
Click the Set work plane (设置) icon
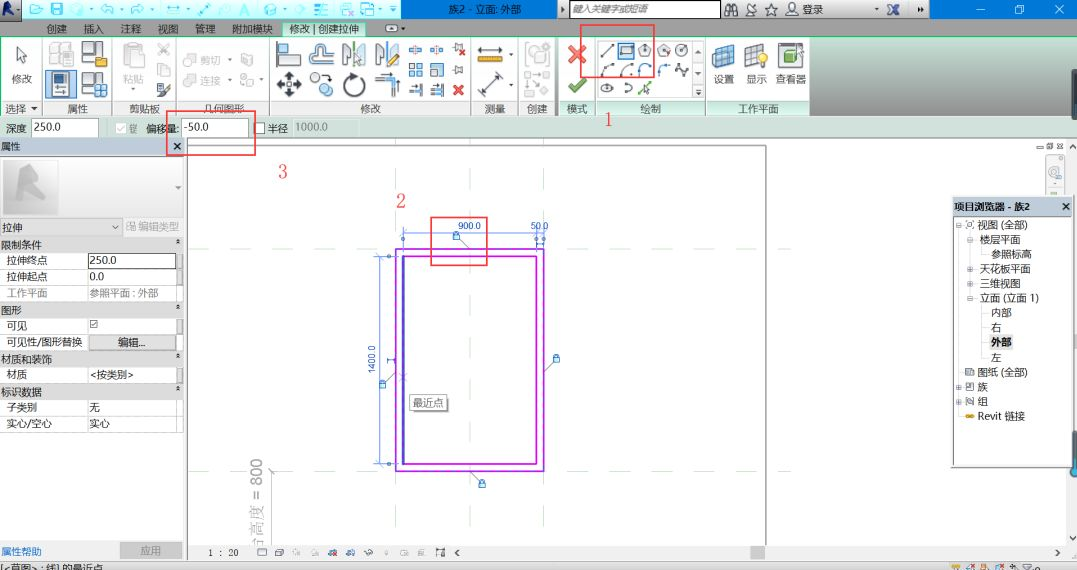(723, 58)
